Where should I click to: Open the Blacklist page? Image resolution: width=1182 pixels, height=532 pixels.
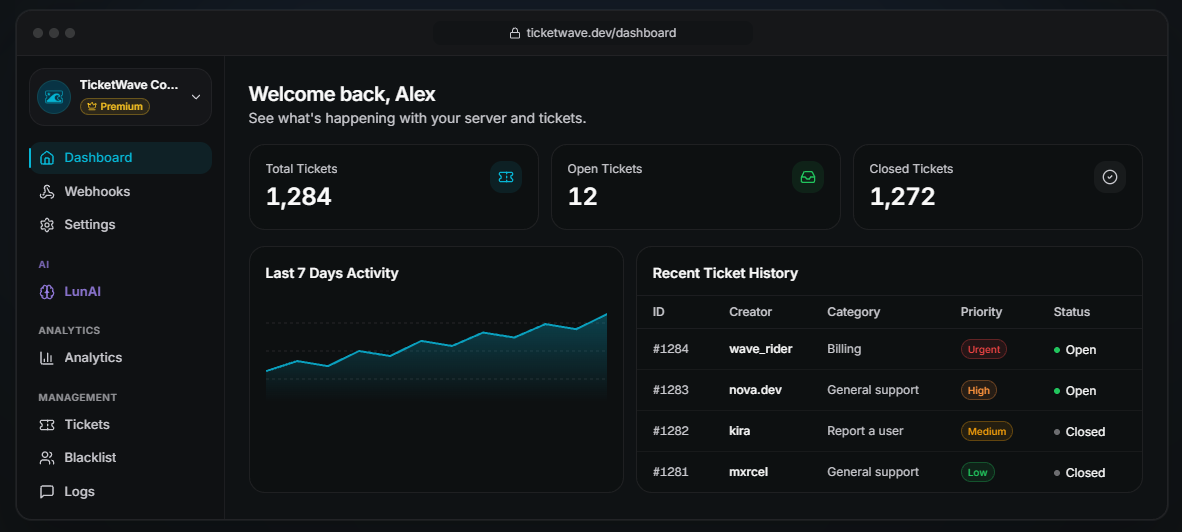[121, 458]
